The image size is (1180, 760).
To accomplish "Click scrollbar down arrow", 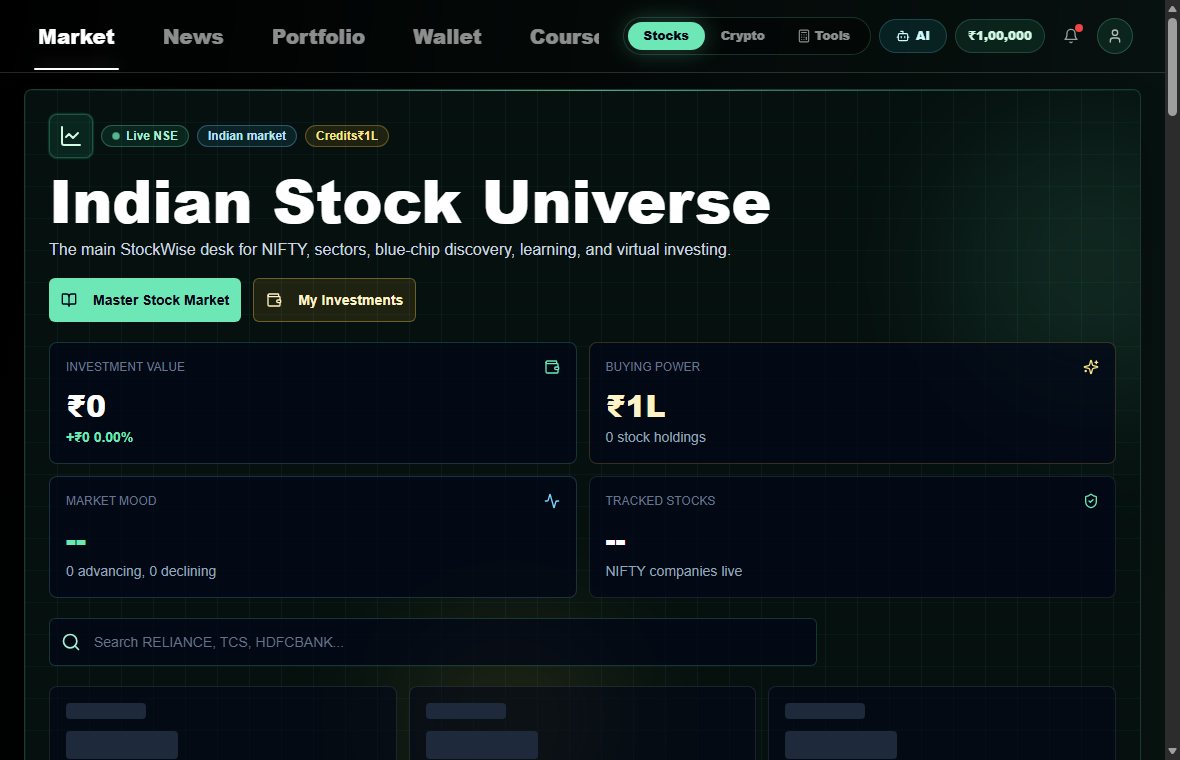I will tap(1172, 751).
